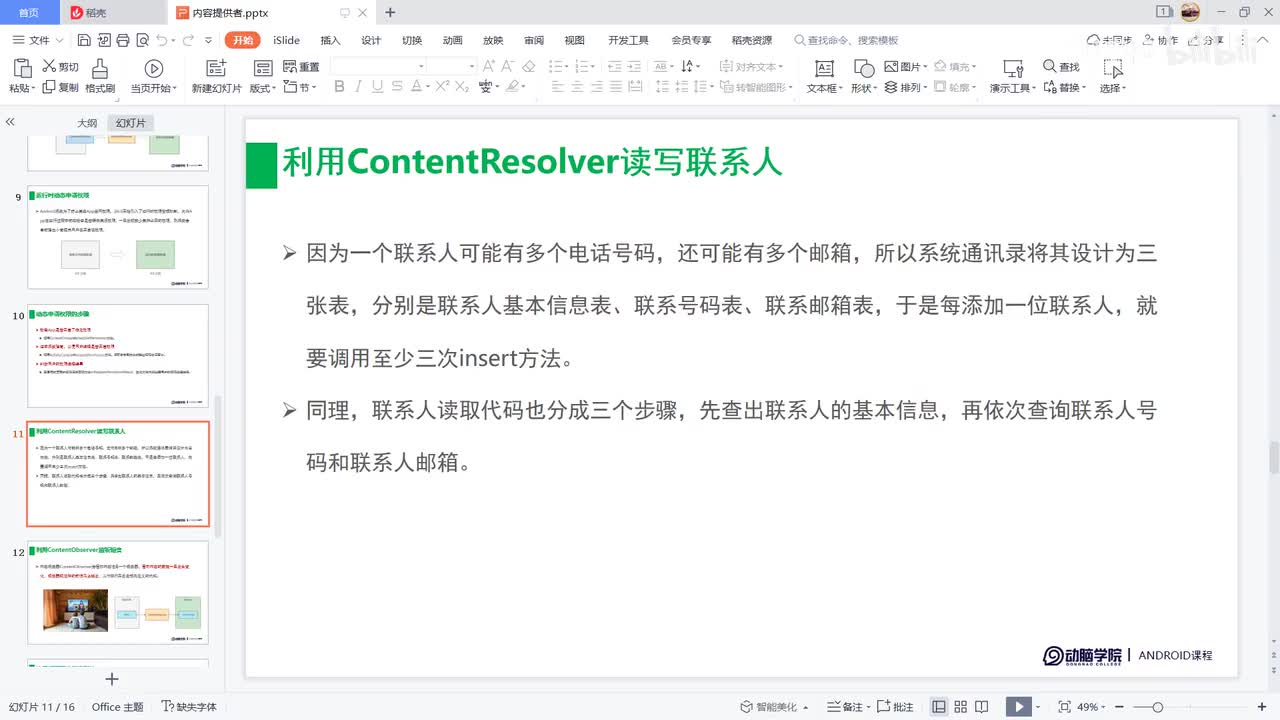The width and height of the screenshot is (1280, 720).
Task: Toggle Underline formatting
Action: click(377, 87)
